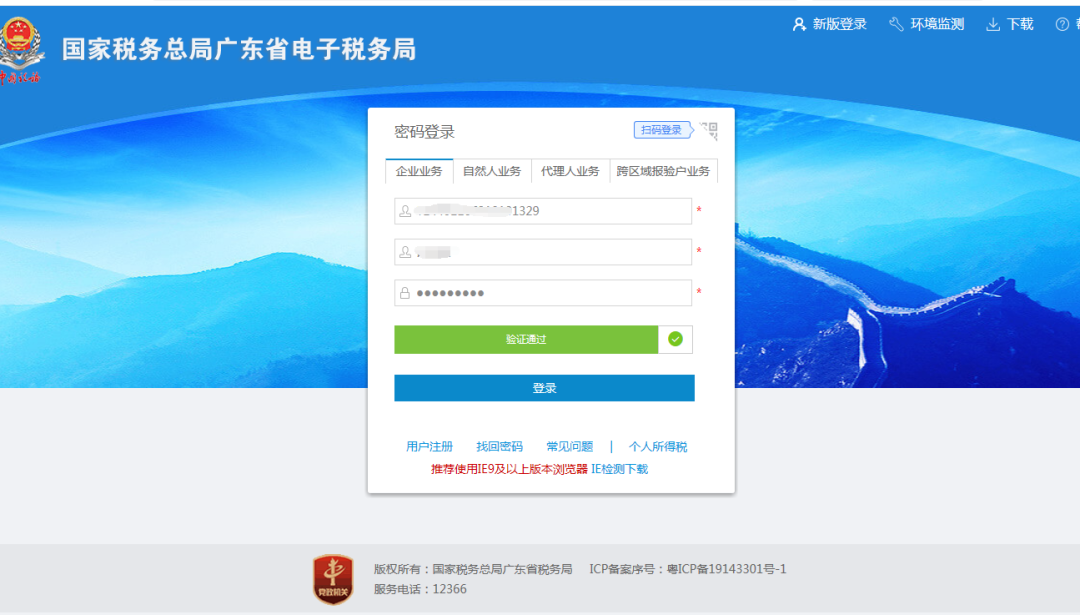1080x615 pixels.
Task: Click the 验证通过 verification slider bar
Action: tap(526, 340)
